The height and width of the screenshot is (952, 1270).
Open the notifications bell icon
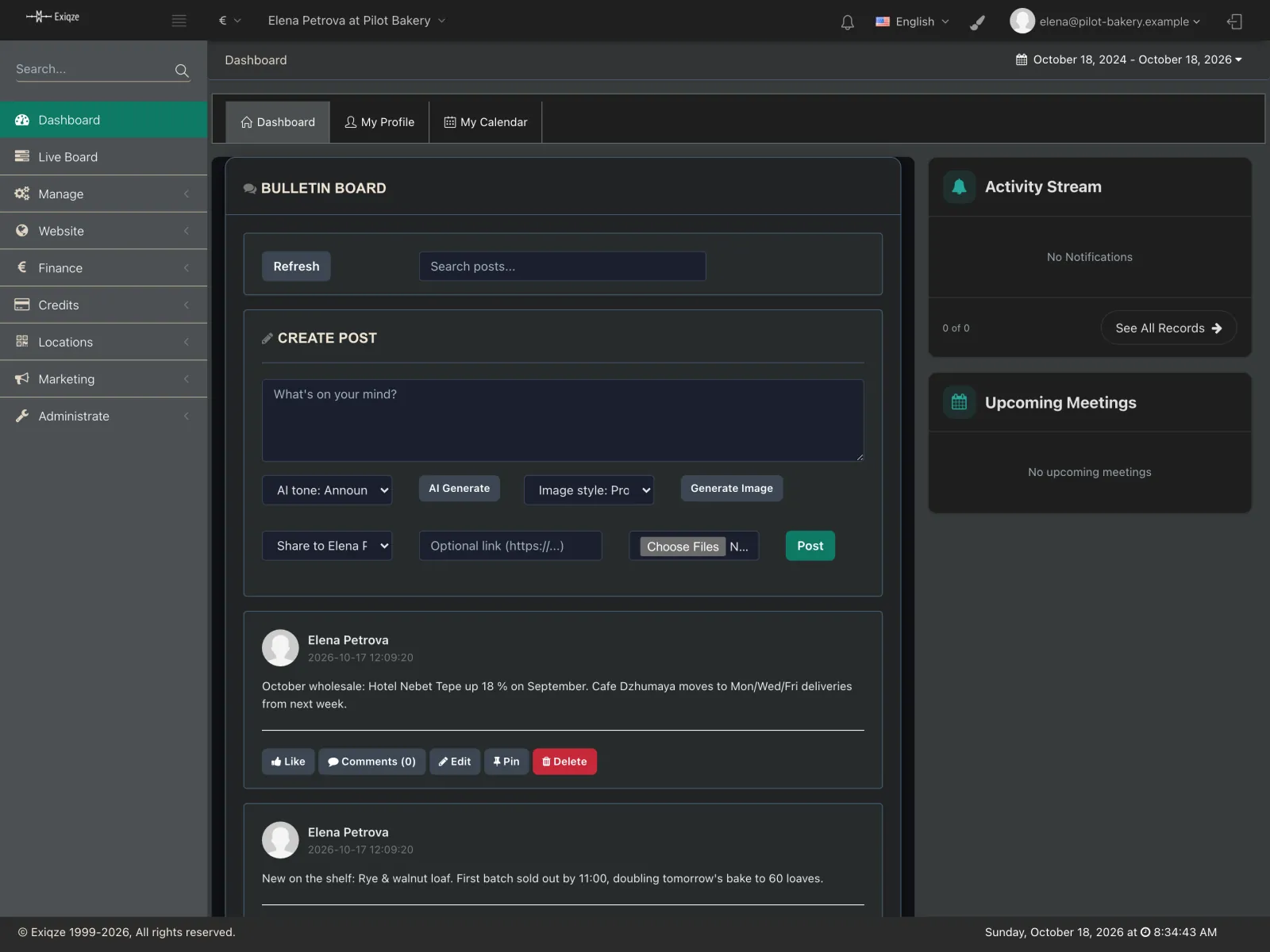coord(848,22)
